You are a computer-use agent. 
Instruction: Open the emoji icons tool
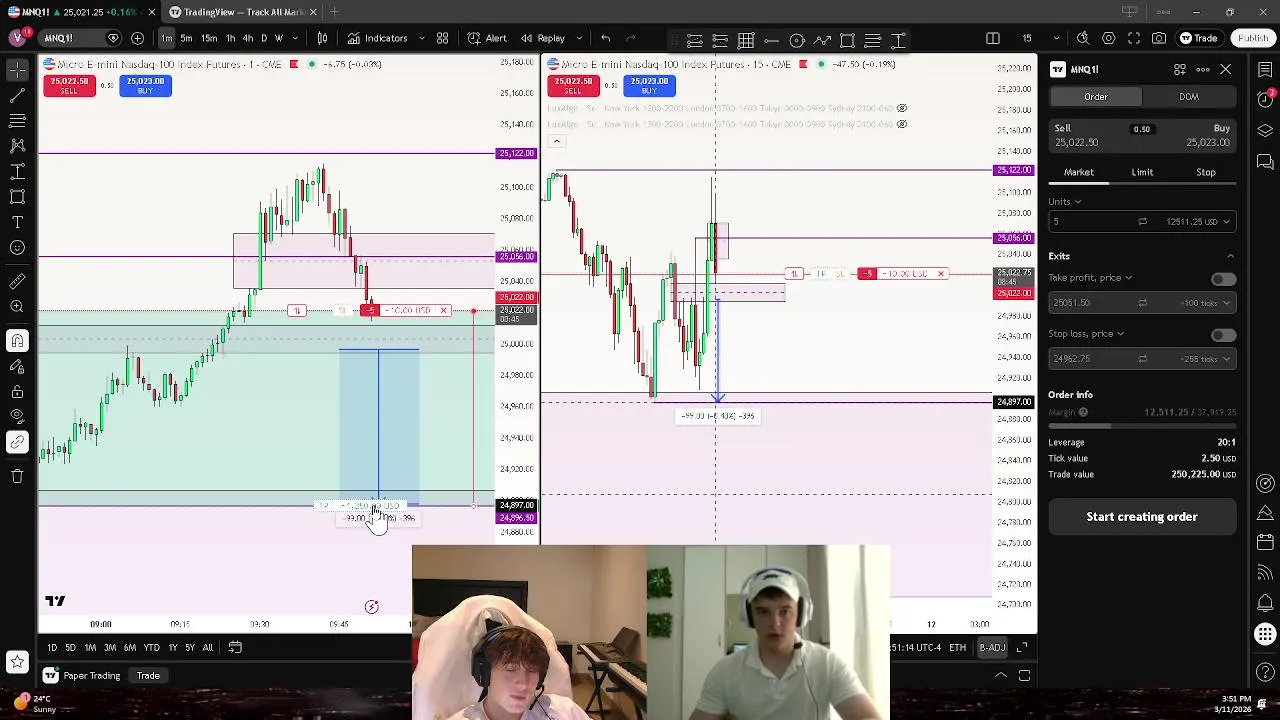[x=17, y=248]
